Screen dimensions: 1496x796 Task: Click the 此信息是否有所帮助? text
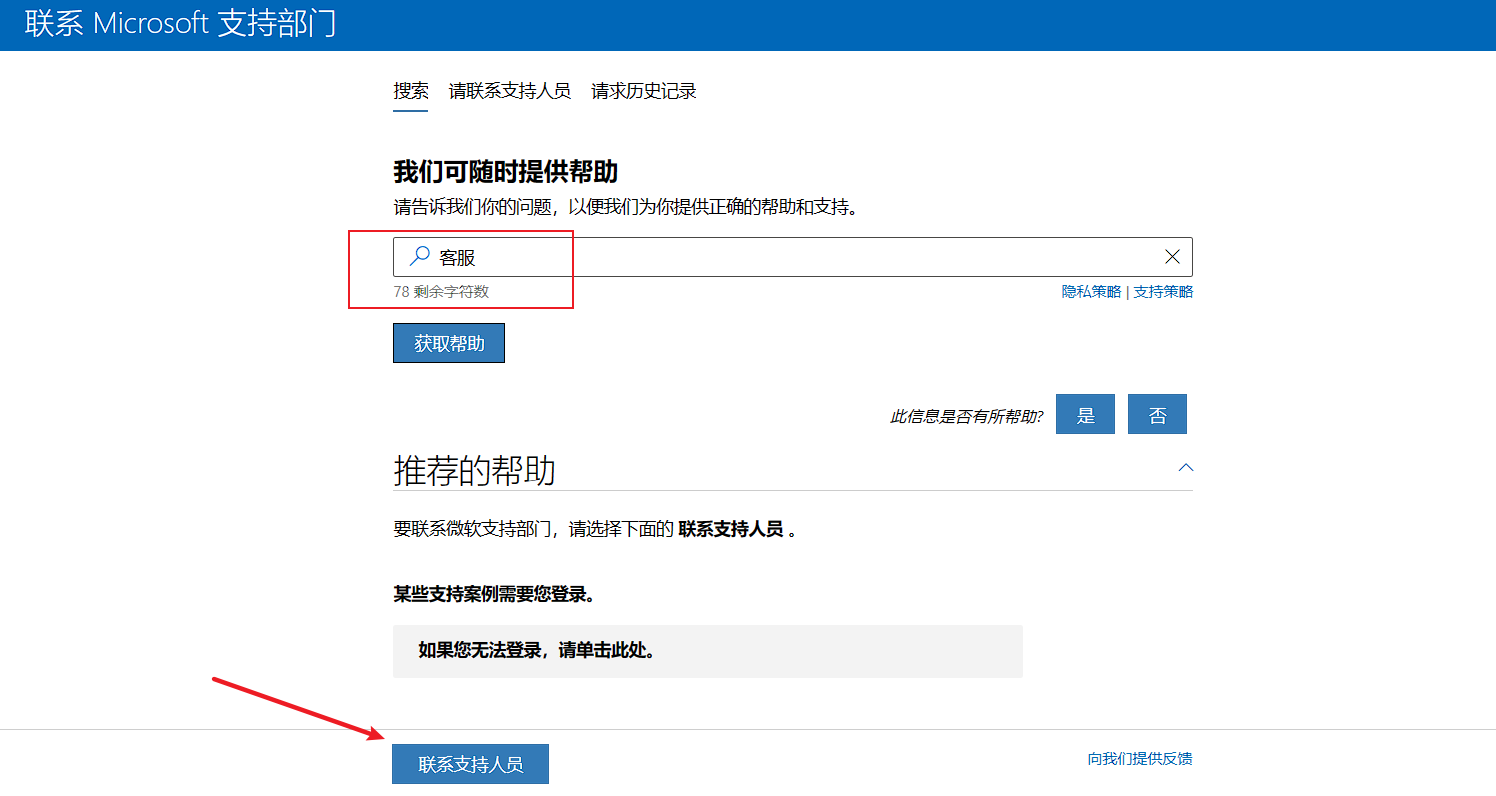point(966,416)
